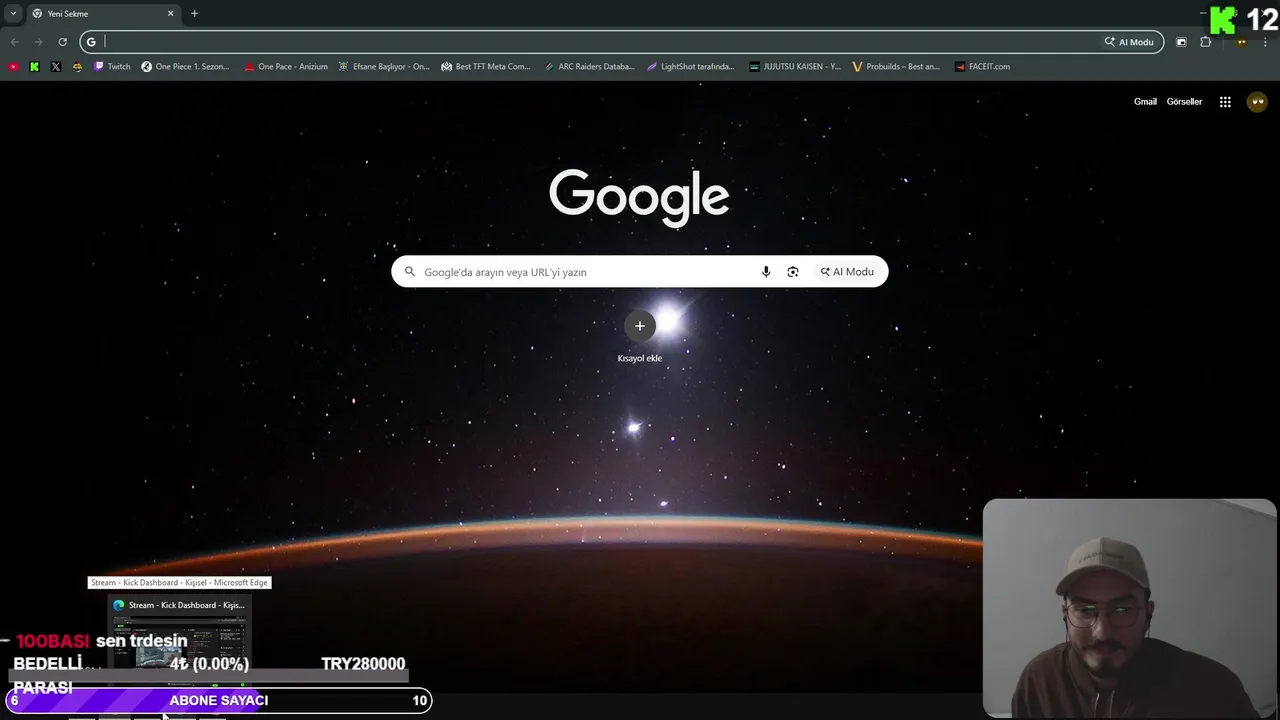Image resolution: width=1280 pixels, height=720 pixels.
Task: Open the One Piece 1. Sezon bookmark
Action: 185,67
